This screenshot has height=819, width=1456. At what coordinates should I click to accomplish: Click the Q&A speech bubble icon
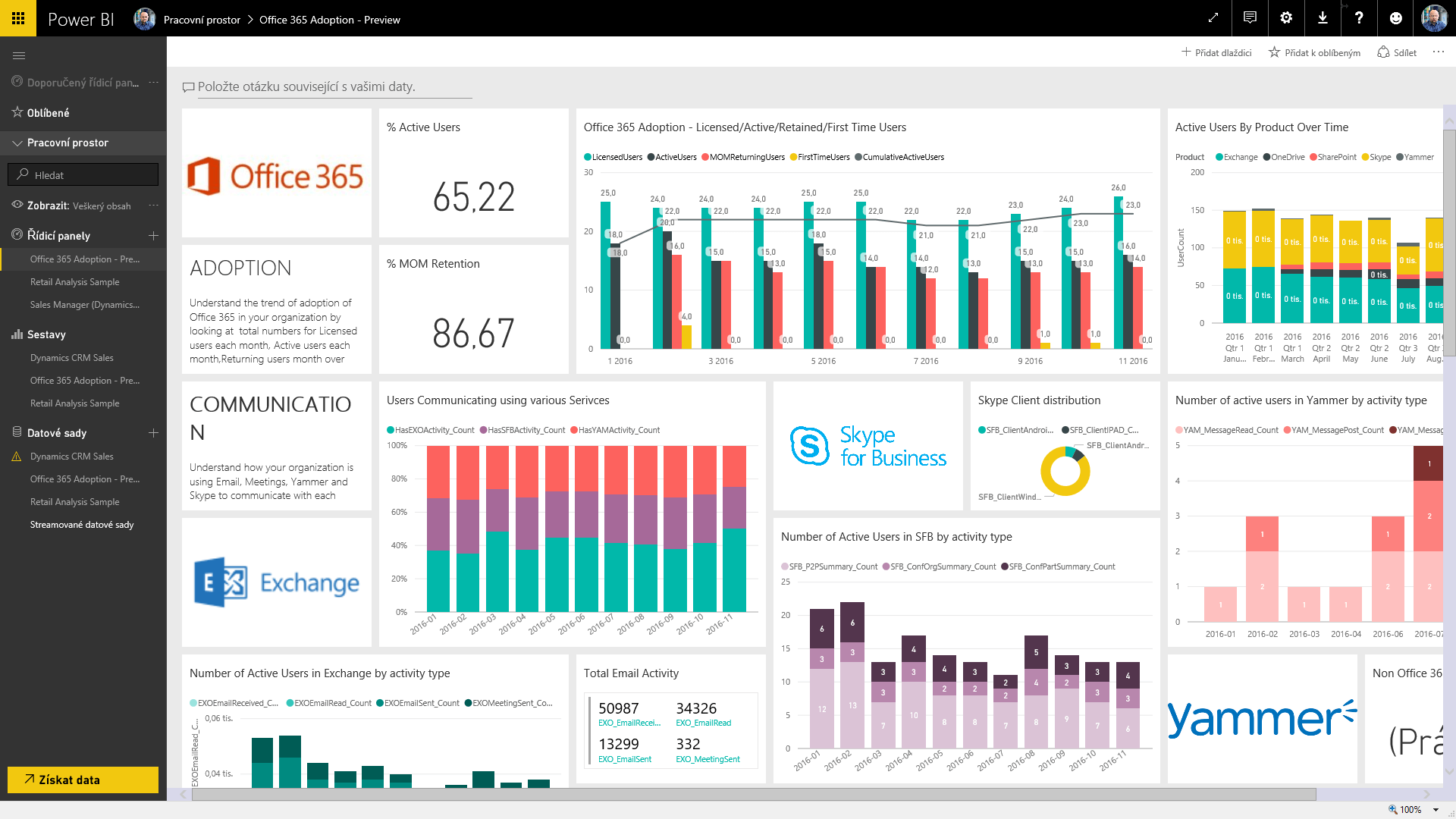[188, 87]
